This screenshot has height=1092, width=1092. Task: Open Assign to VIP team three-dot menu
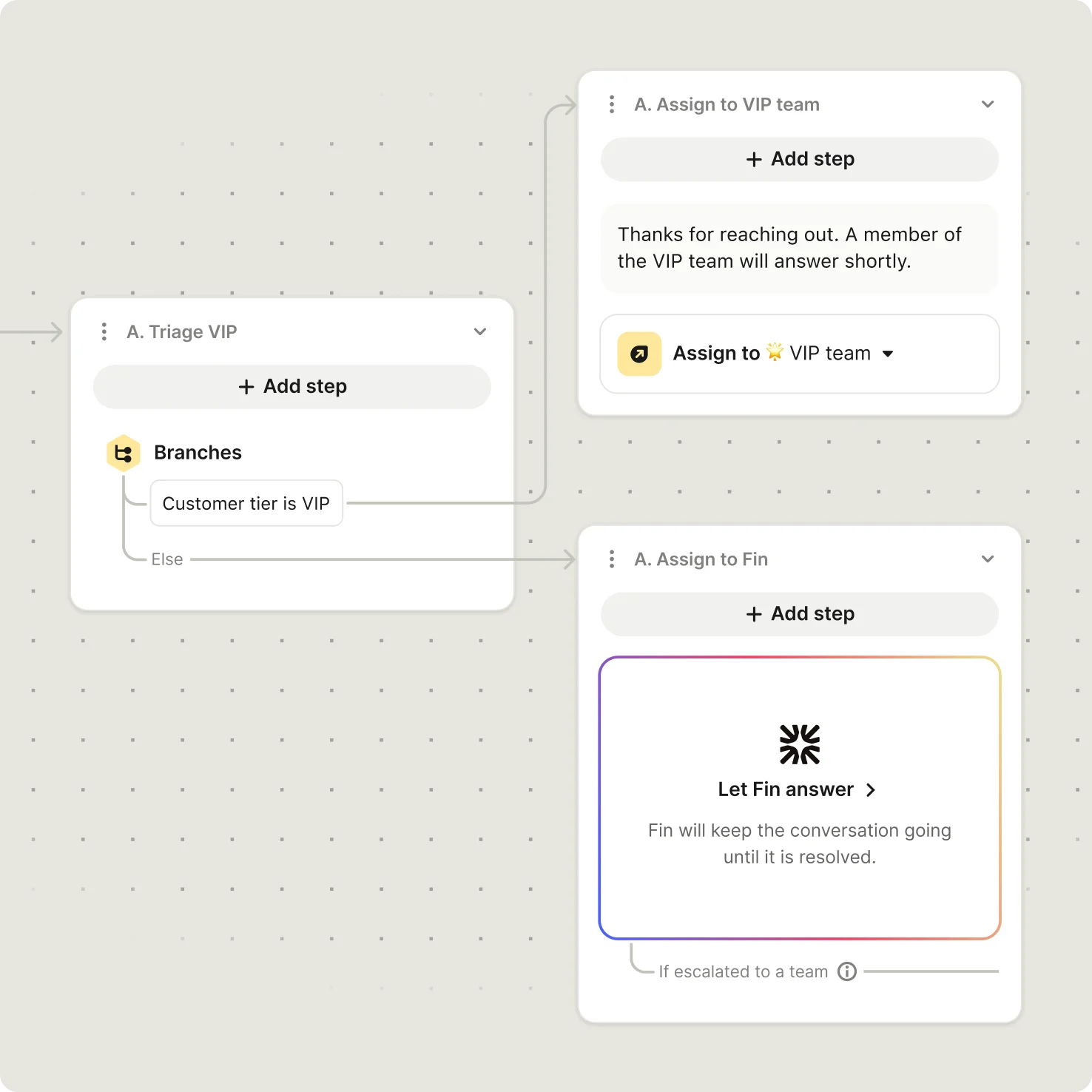(x=612, y=104)
